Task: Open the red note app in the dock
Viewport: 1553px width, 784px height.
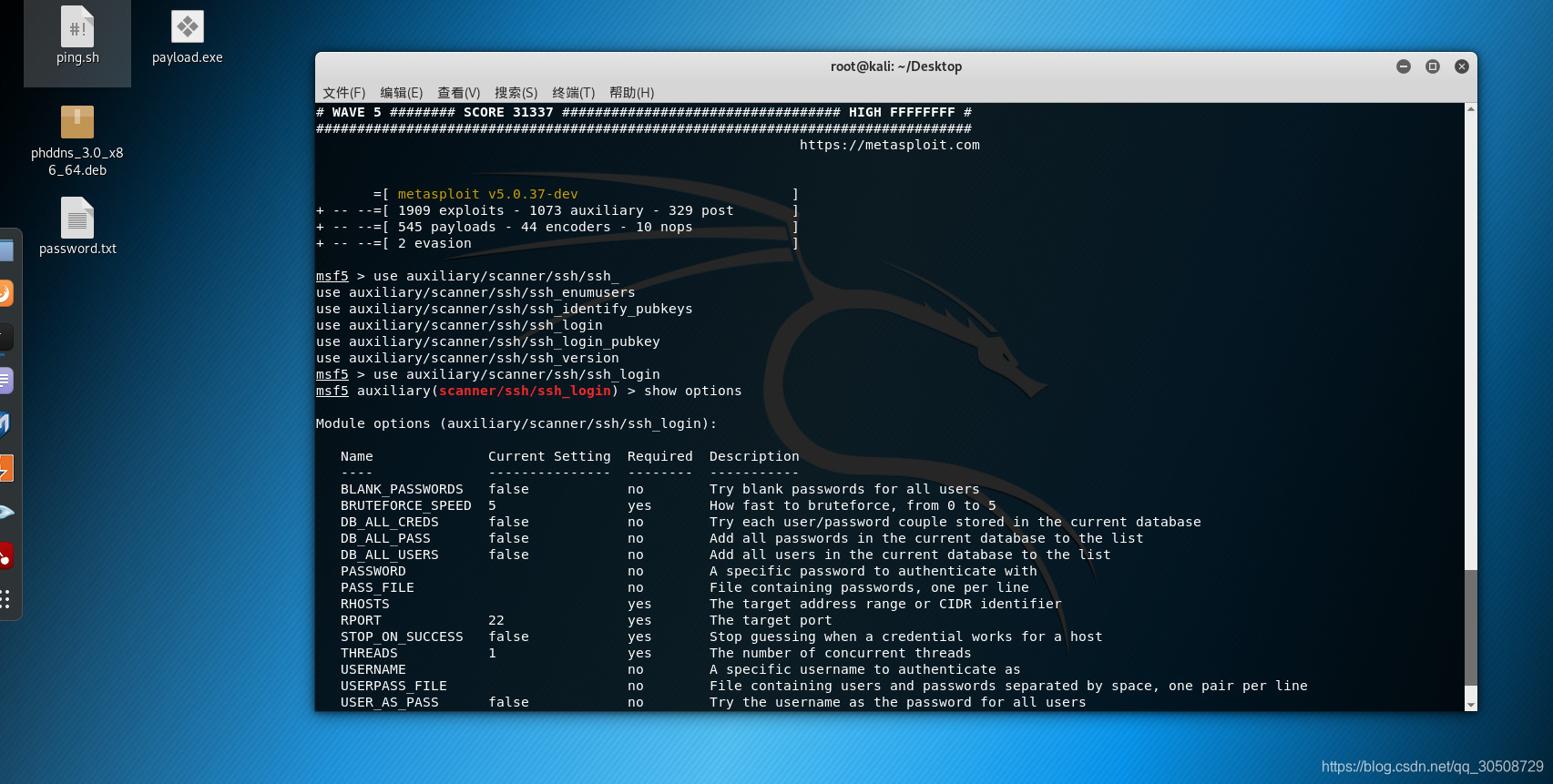Action: click(5, 555)
